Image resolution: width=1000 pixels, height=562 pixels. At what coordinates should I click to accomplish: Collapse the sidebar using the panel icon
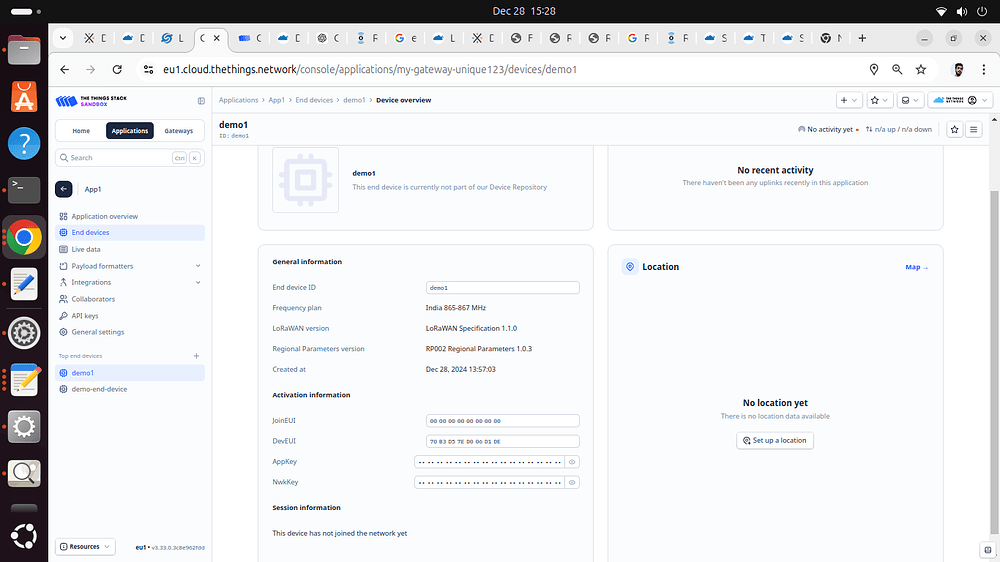(201, 101)
